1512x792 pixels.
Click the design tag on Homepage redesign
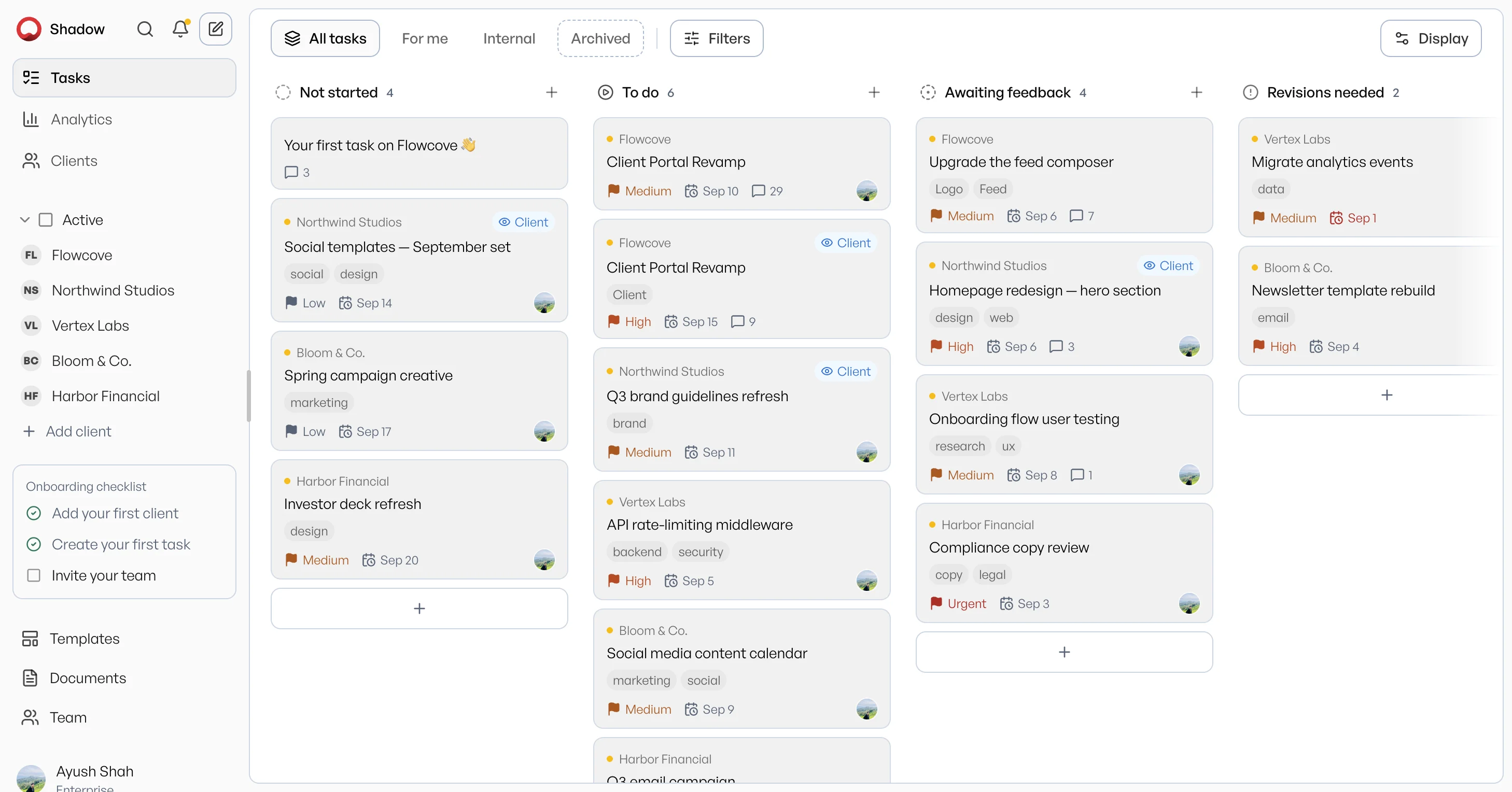point(953,317)
